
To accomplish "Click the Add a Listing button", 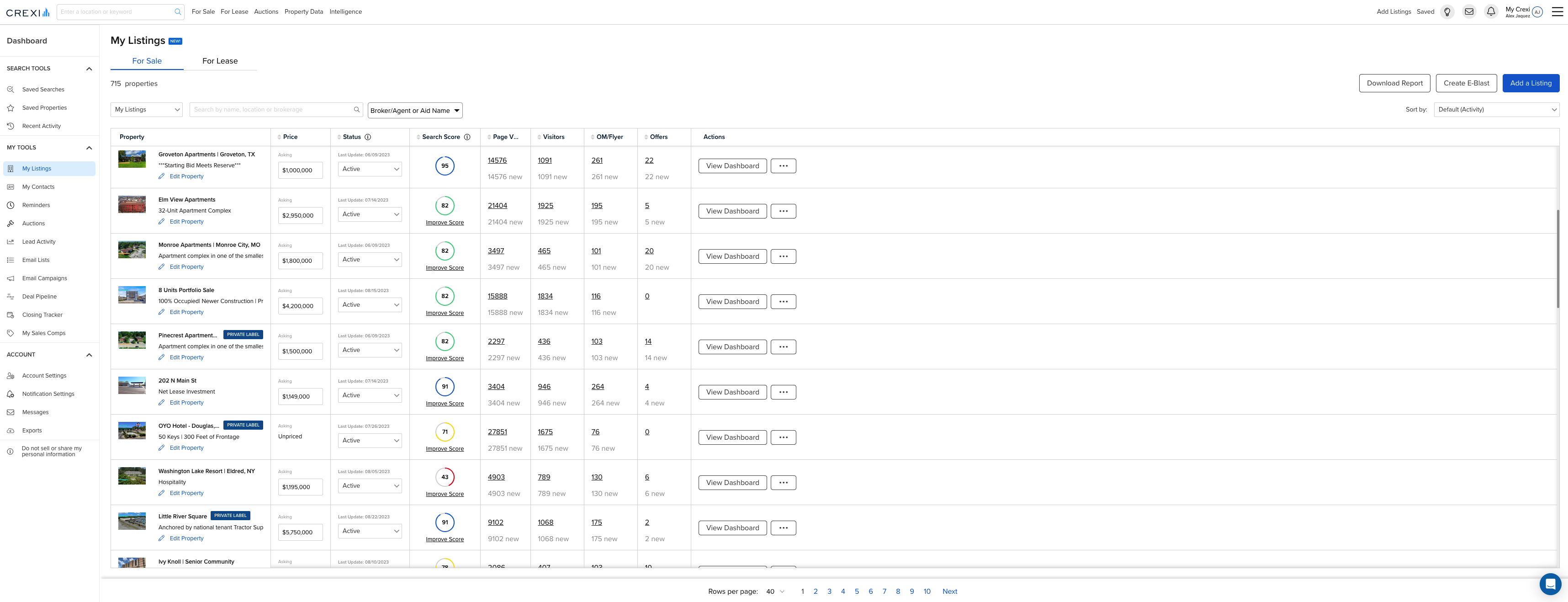I will tap(1531, 83).
